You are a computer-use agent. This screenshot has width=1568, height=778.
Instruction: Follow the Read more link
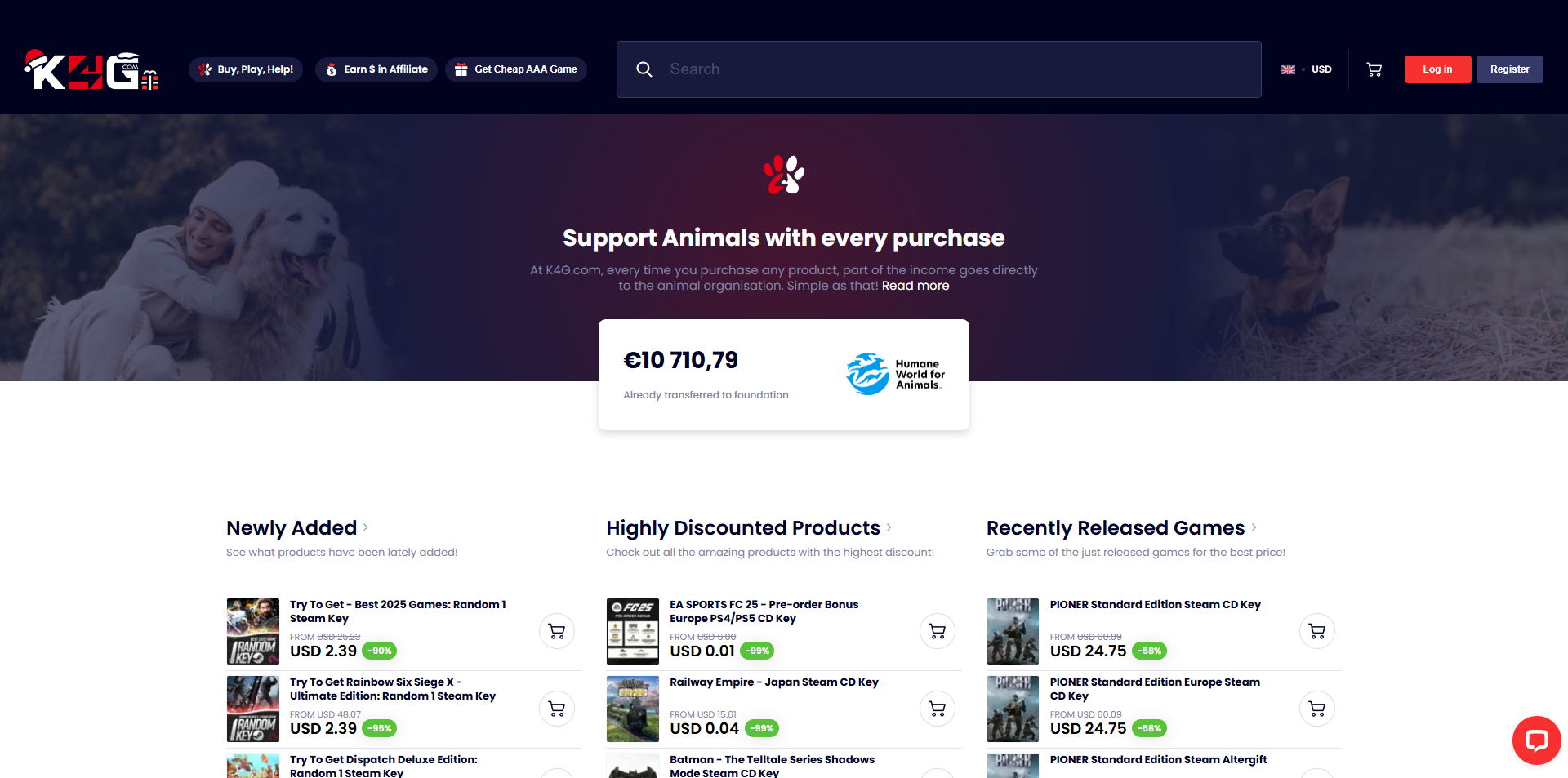pyautogui.click(x=915, y=286)
